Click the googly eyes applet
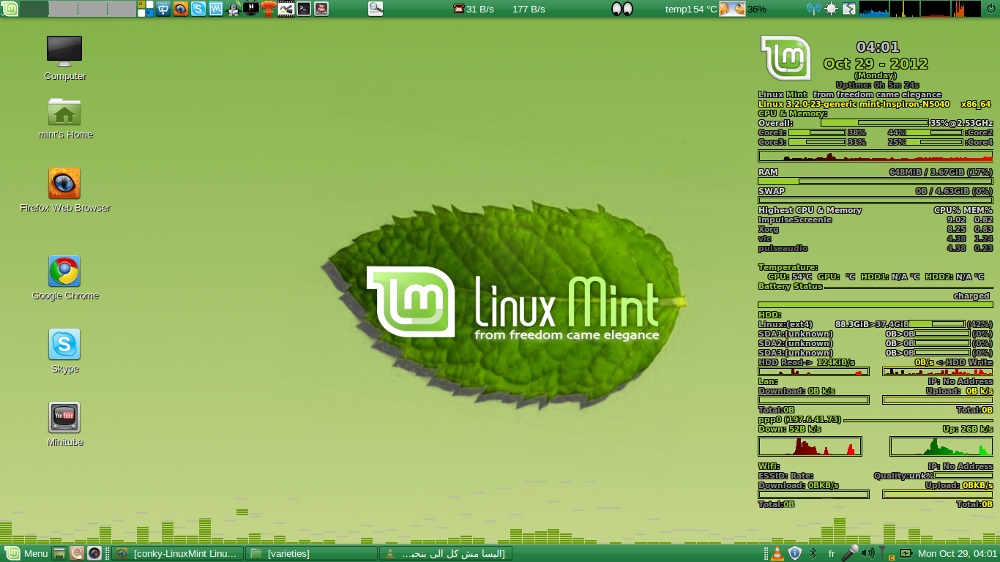Viewport: 1000px width, 562px height. (622, 9)
